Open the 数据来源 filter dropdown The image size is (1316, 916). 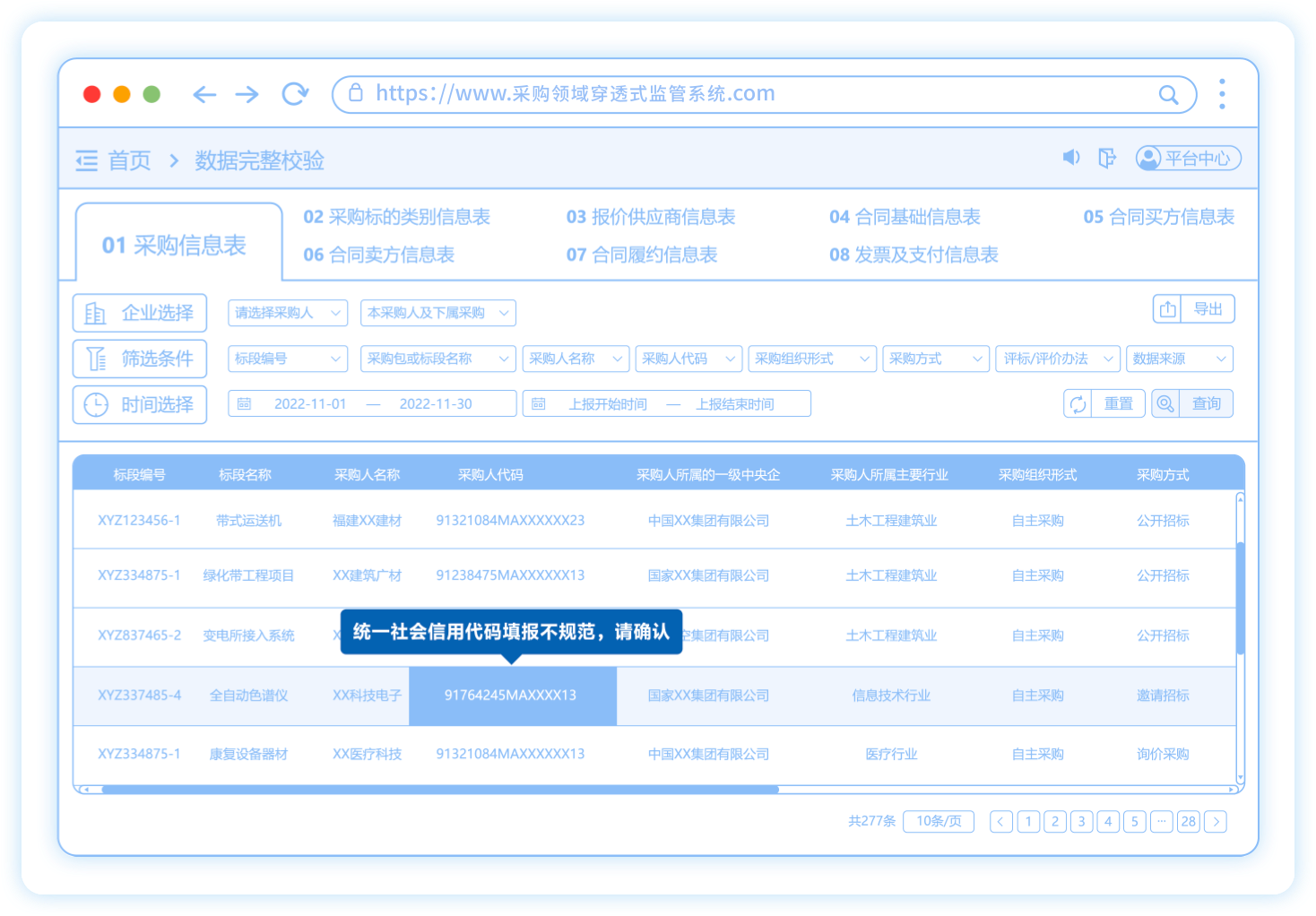point(1180,359)
